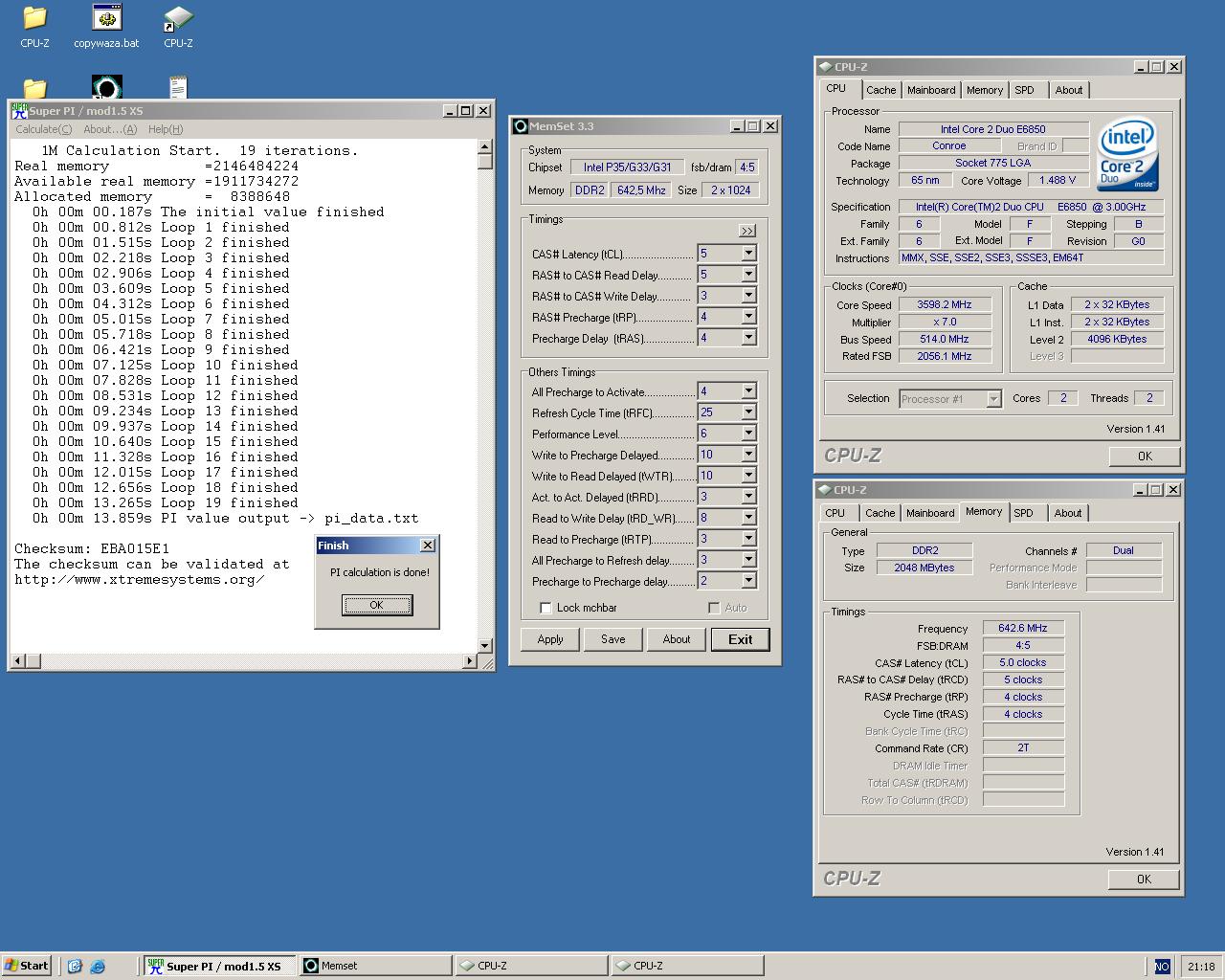The width and height of the screenshot is (1225, 980).
Task: Open the Write to Precharge Delayed dropdown
Action: tap(748, 455)
